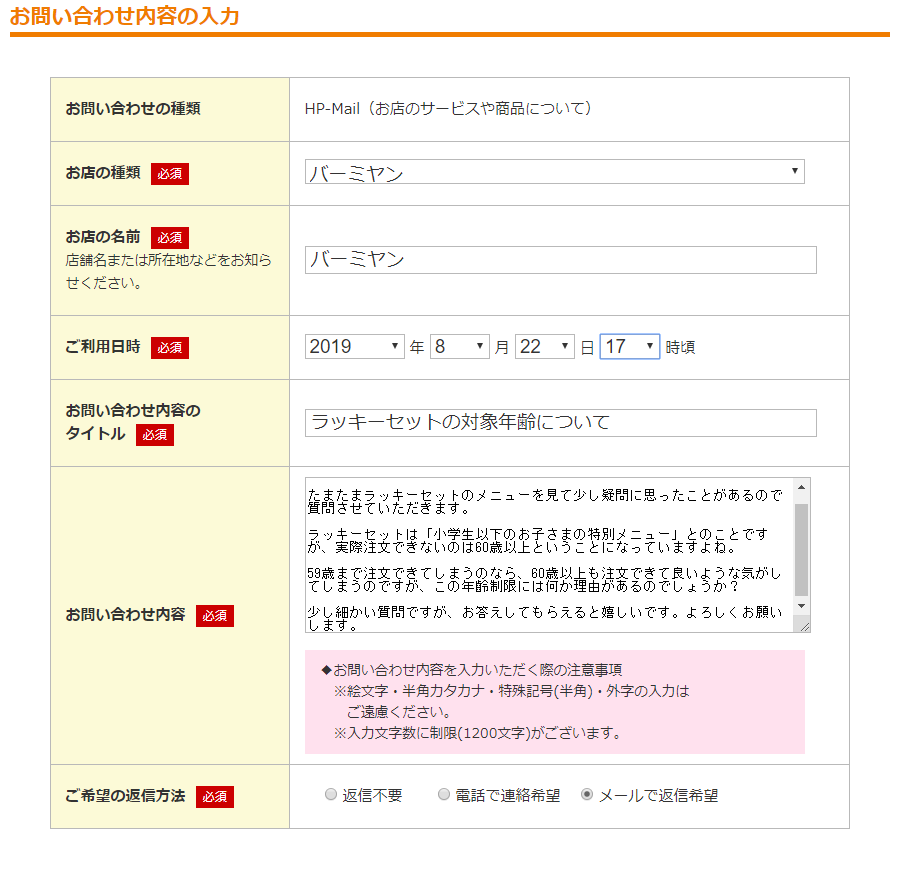924x870 pixels.
Task: Open the お店の種類 dropdown showing バーミヤン
Action: point(554,172)
